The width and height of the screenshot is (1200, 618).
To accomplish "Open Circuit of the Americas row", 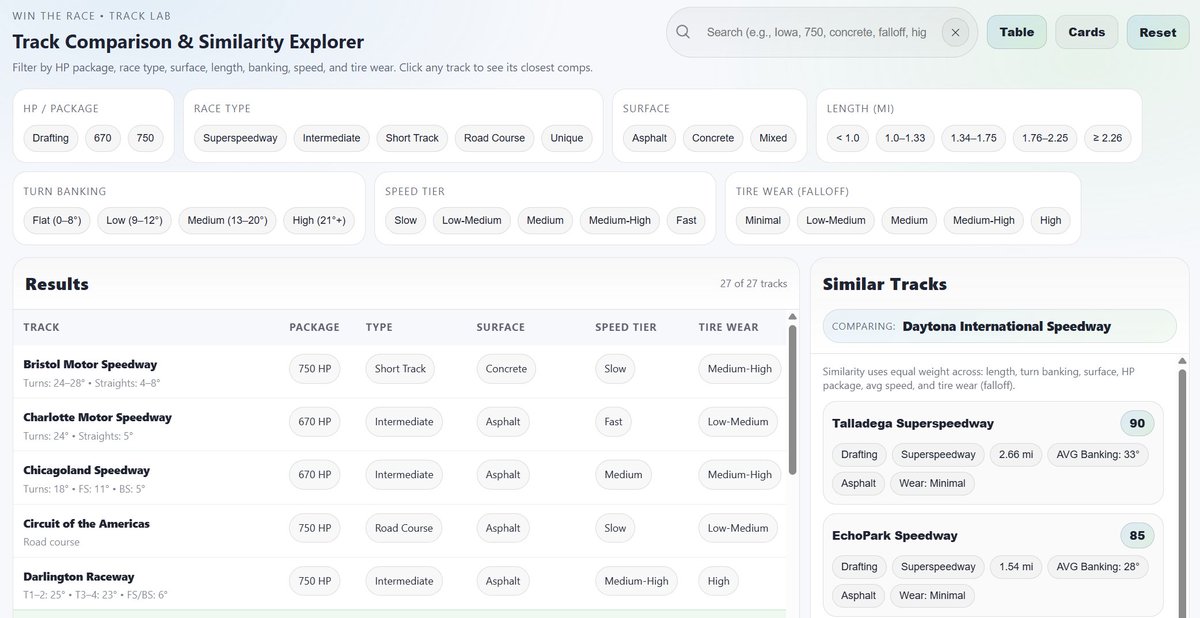I will click(x=399, y=531).
